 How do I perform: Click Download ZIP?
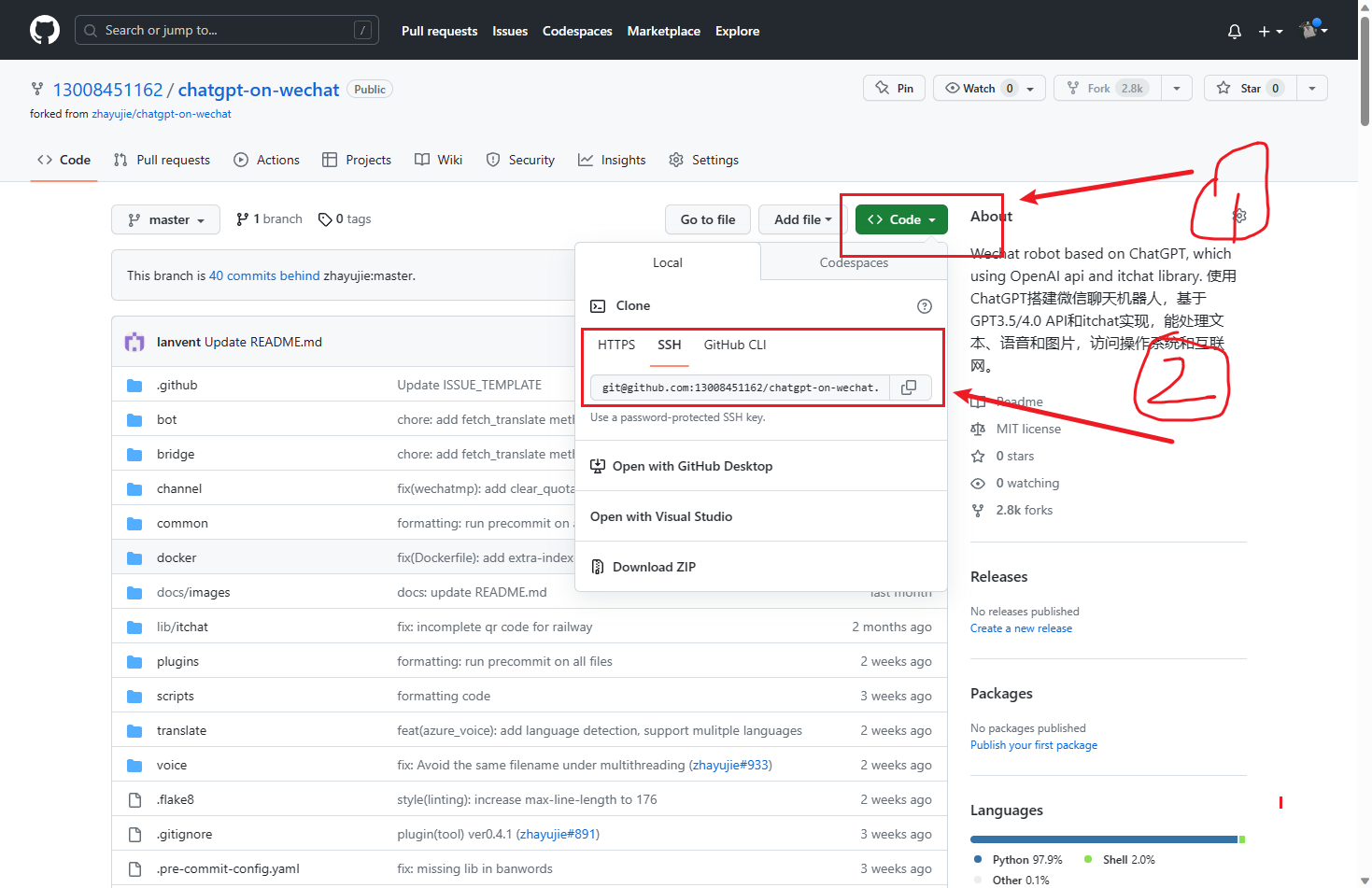coord(761,567)
